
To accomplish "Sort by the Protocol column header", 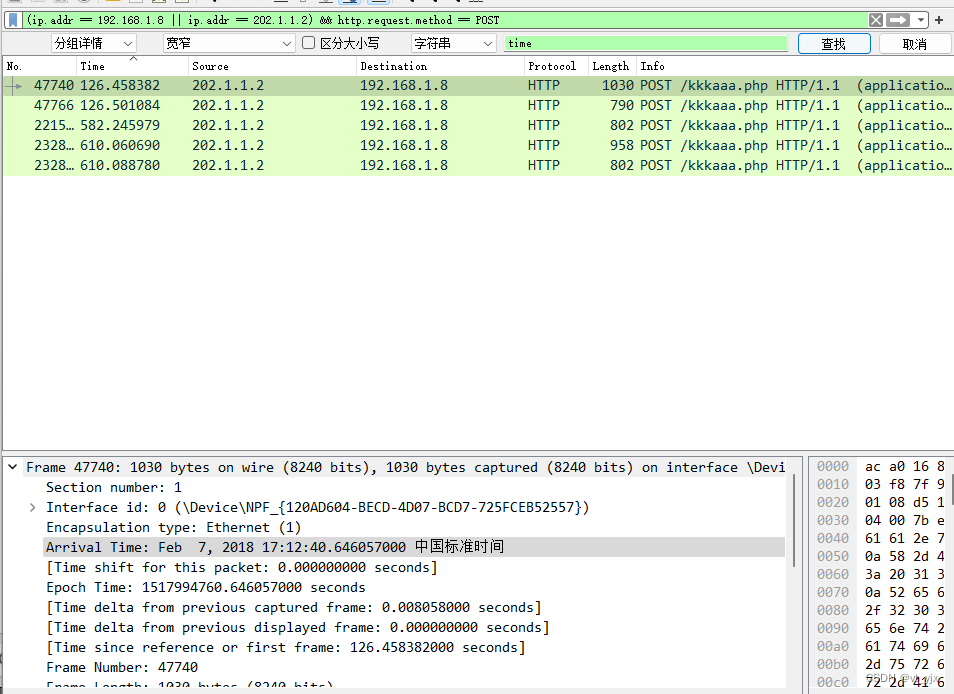I will (556, 66).
